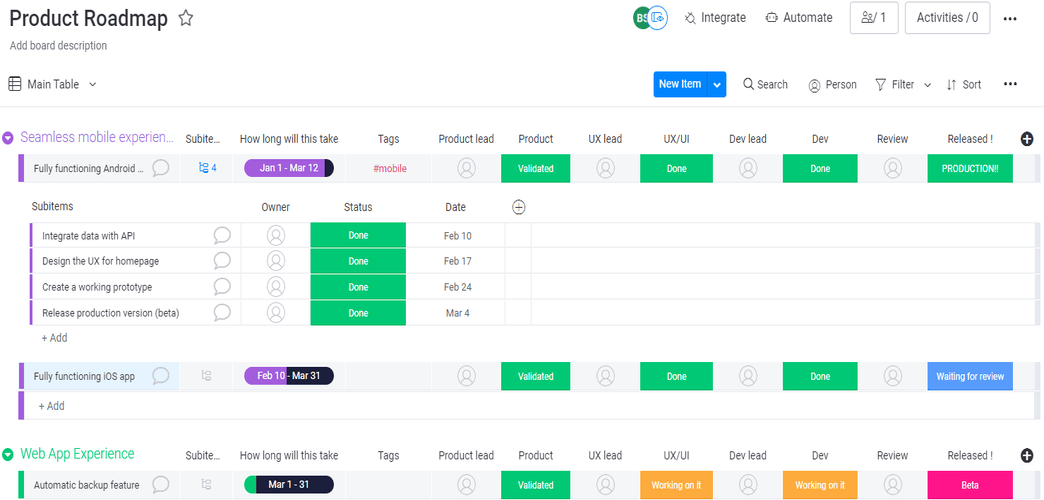The width and height of the screenshot is (1044, 500).
Task: Open the Person filter menu
Action: tap(832, 85)
